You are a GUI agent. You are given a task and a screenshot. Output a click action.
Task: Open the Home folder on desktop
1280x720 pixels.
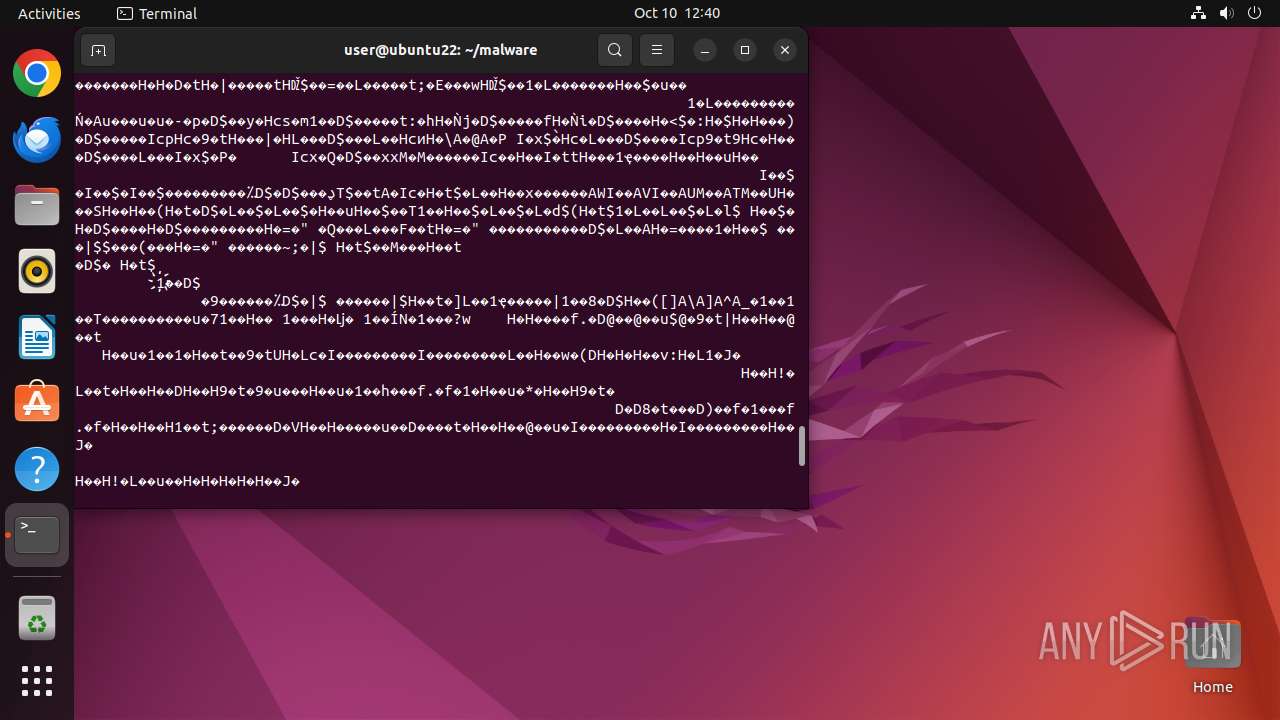[x=1213, y=655]
